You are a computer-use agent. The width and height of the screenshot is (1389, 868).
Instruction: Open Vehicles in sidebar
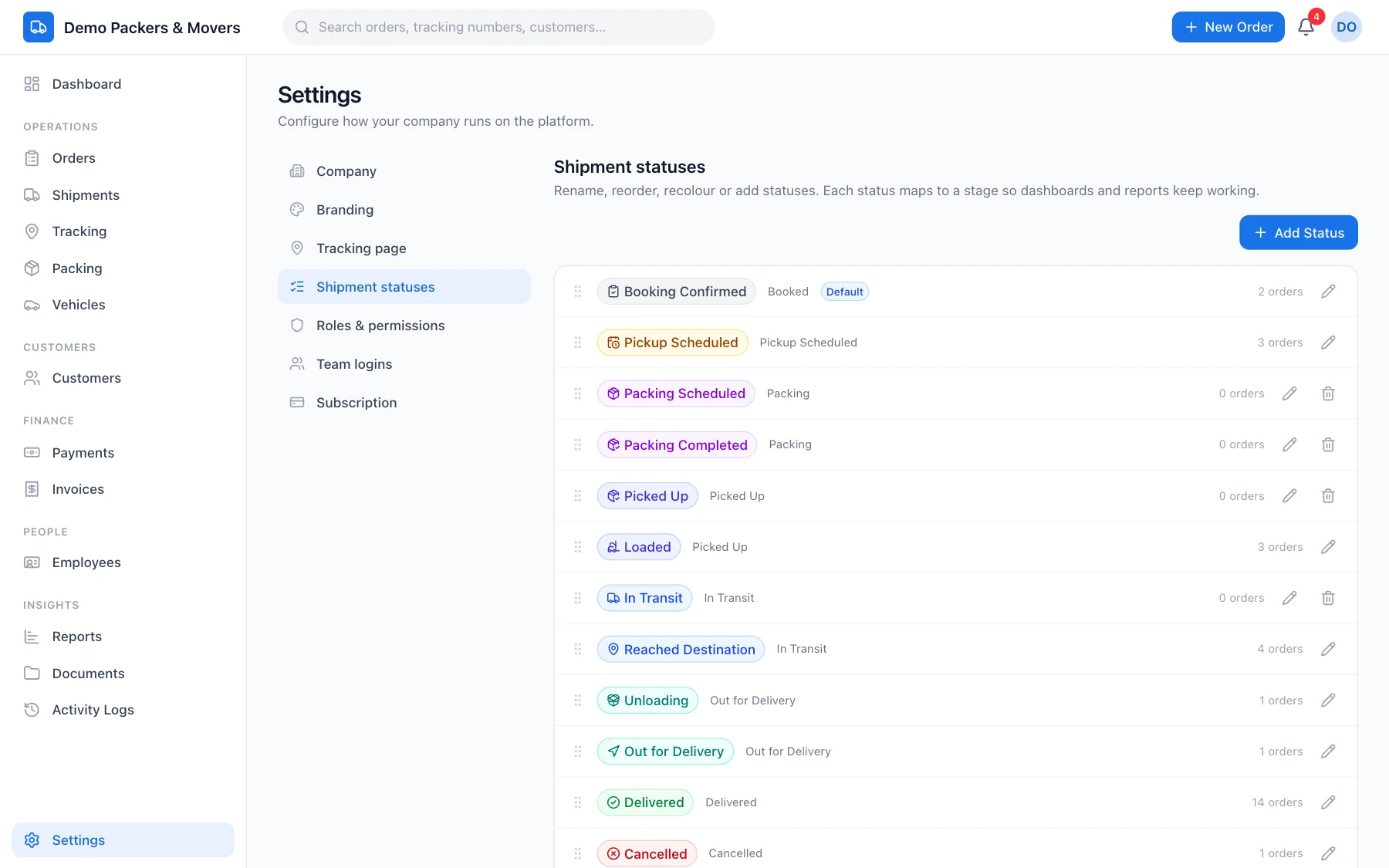[x=123, y=305]
